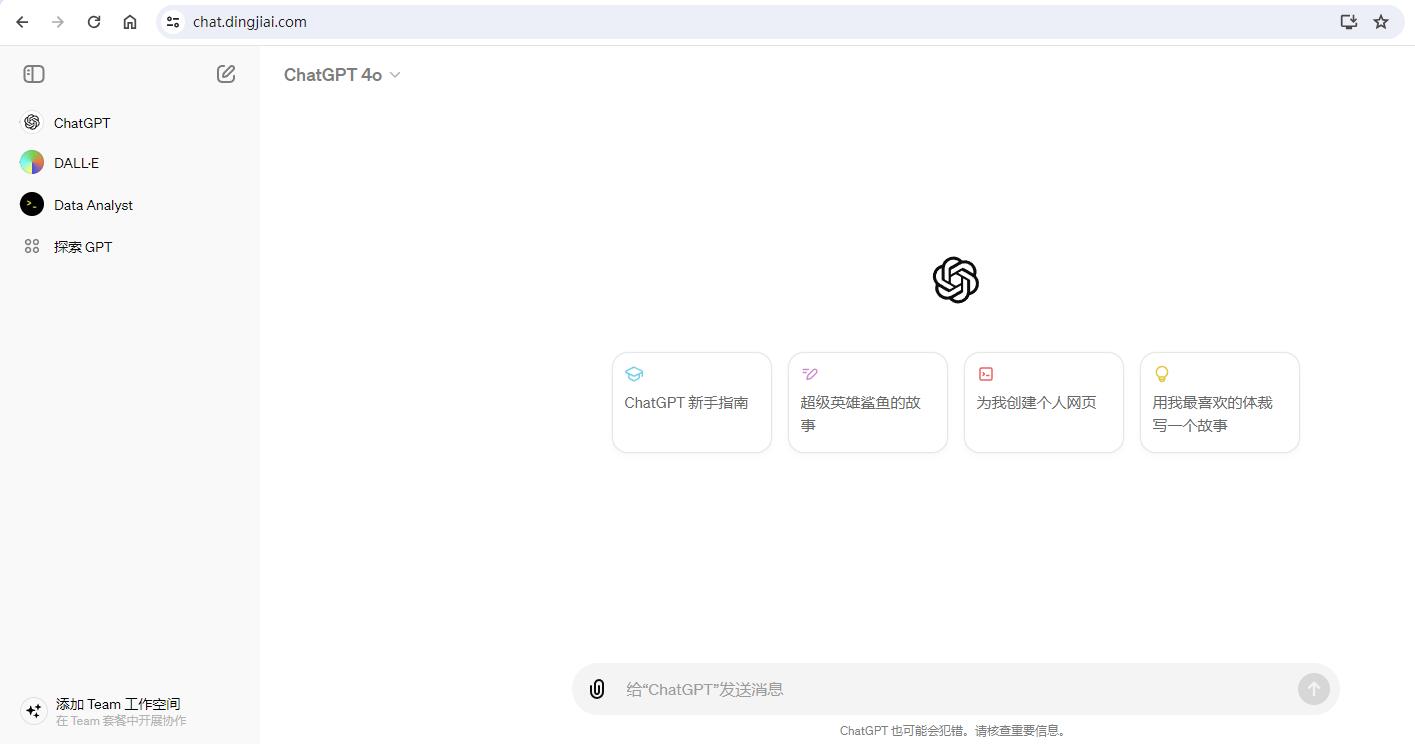Click the sparkle icon for Team workspace
Viewport: 1415px width, 744px height.
tap(34, 711)
